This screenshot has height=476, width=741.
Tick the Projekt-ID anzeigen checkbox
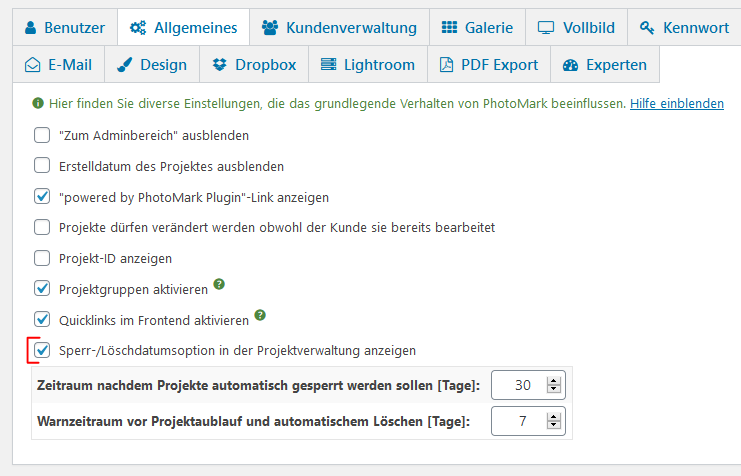pos(42,258)
